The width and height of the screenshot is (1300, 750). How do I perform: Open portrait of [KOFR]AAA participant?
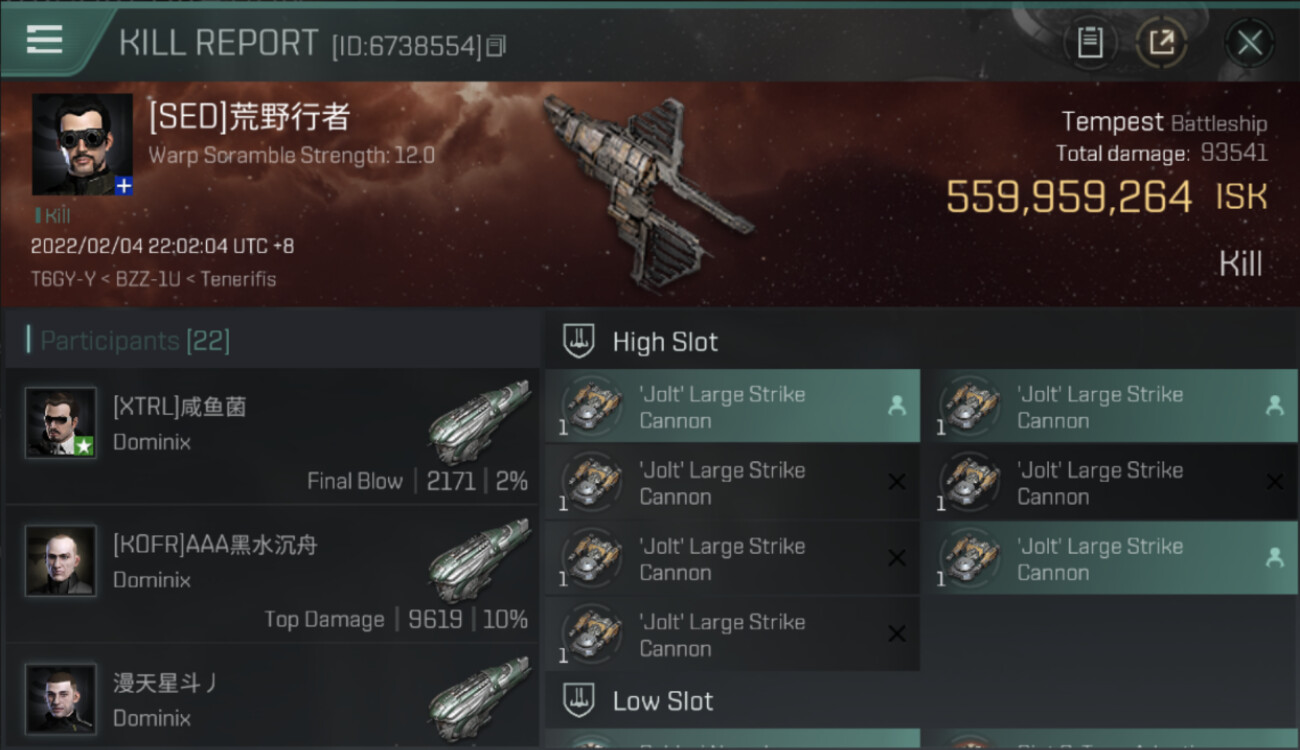click(x=61, y=561)
